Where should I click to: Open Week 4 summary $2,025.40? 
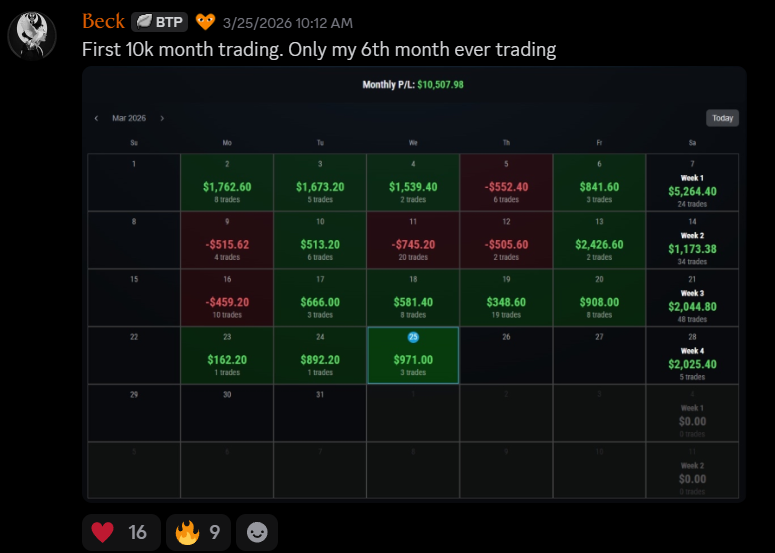(692, 355)
